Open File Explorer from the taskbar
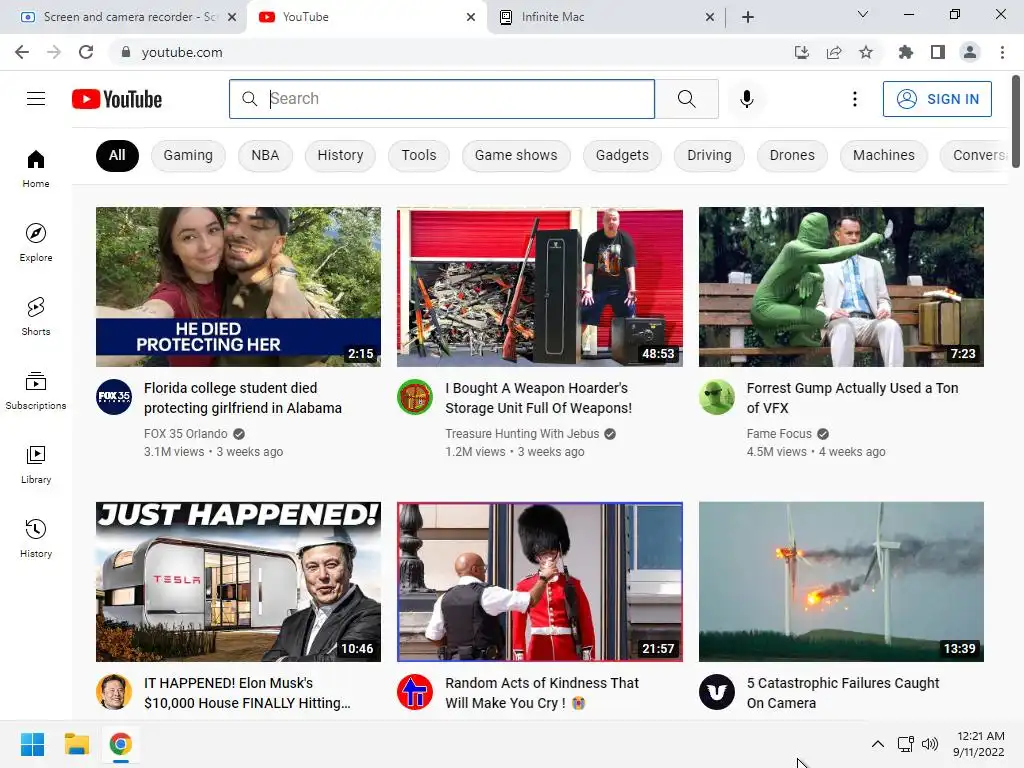The image size is (1024, 768). (76, 744)
